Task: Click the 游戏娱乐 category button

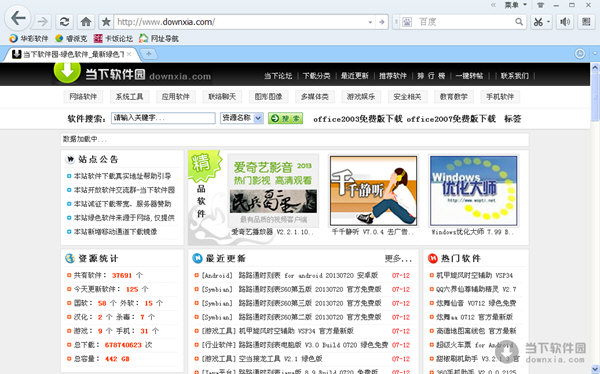Action: pyautogui.click(x=361, y=96)
